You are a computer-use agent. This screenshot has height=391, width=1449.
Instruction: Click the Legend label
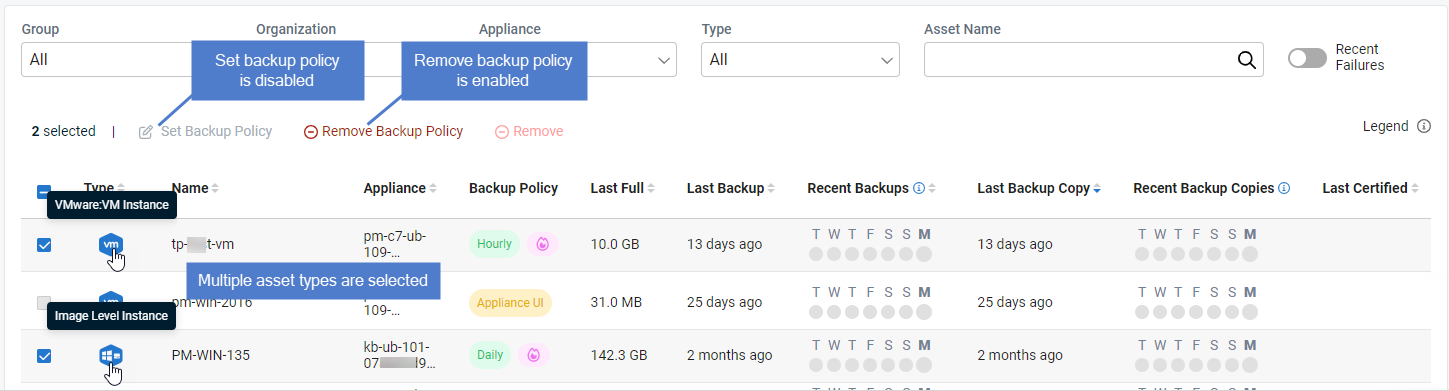(1385, 127)
